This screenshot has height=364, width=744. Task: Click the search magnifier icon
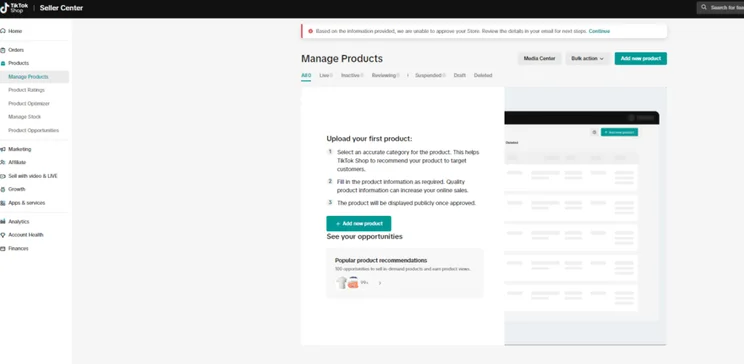point(705,8)
